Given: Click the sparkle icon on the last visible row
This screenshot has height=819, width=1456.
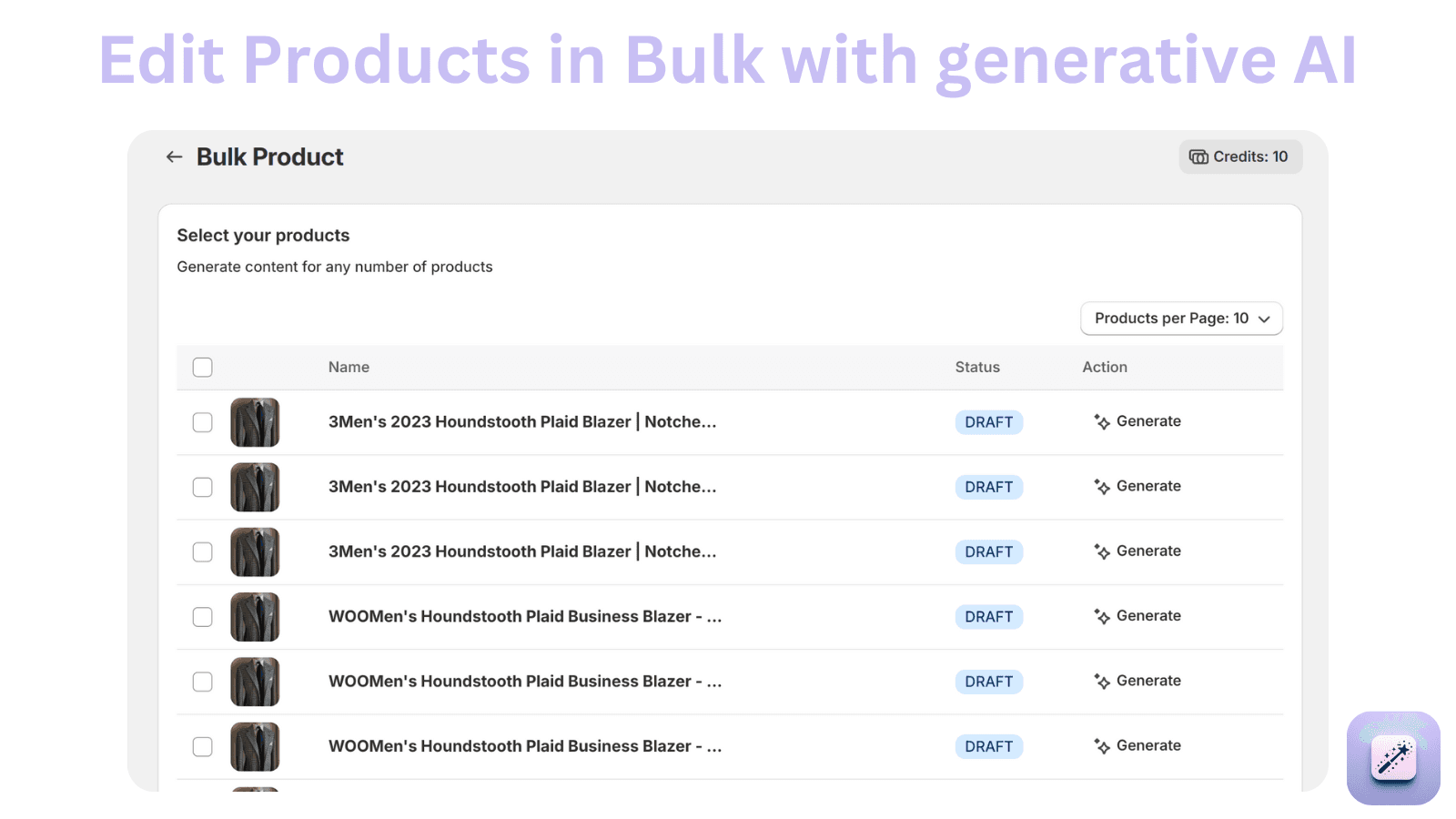Looking at the screenshot, I should pos(1100,745).
